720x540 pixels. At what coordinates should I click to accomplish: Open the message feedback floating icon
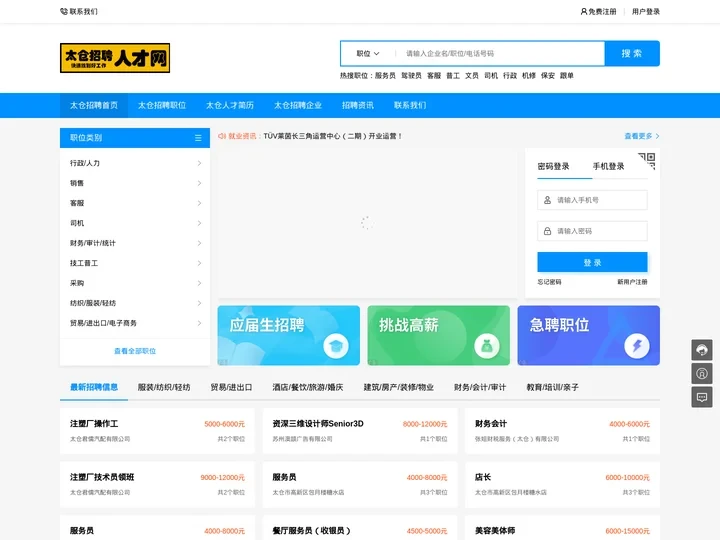tap(702, 397)
